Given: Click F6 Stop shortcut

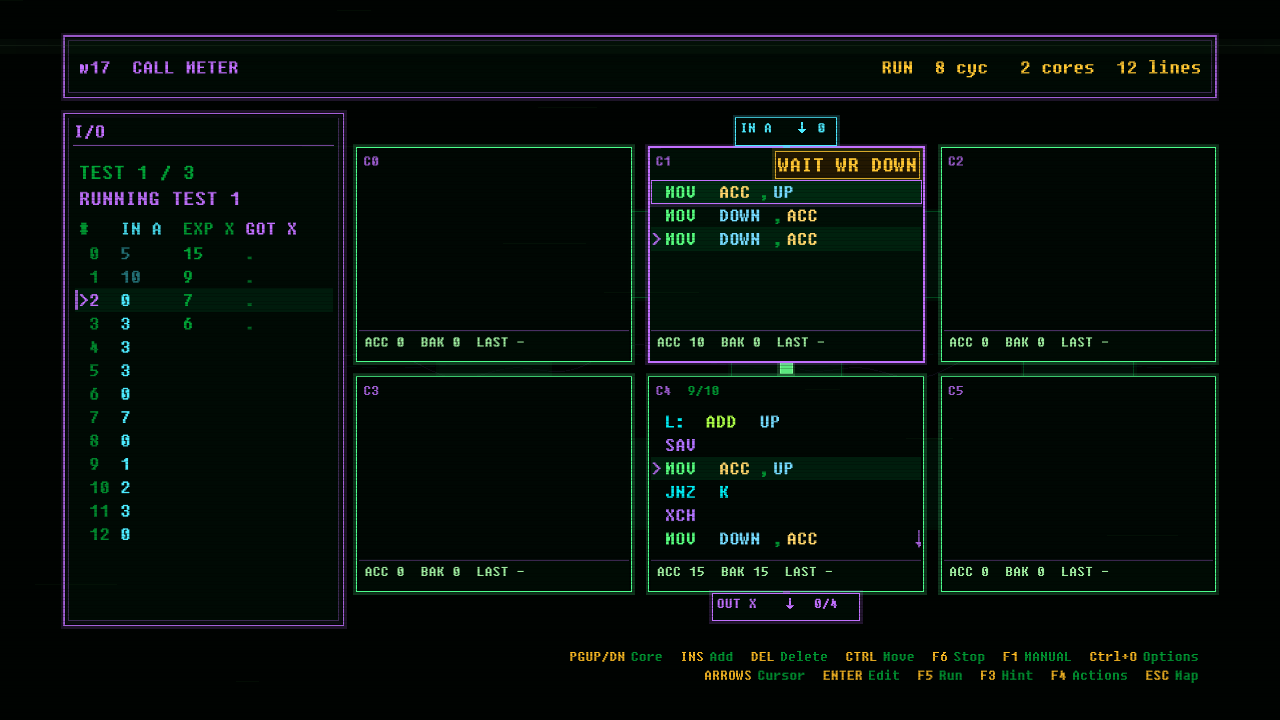Looking at the screenshot, I should pos(958,657).
